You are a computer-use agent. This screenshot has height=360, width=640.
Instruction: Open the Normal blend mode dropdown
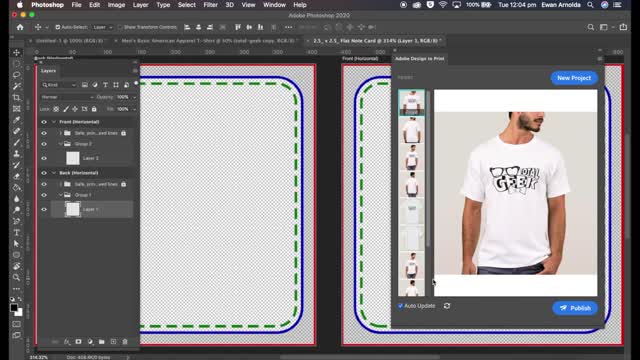67,97
